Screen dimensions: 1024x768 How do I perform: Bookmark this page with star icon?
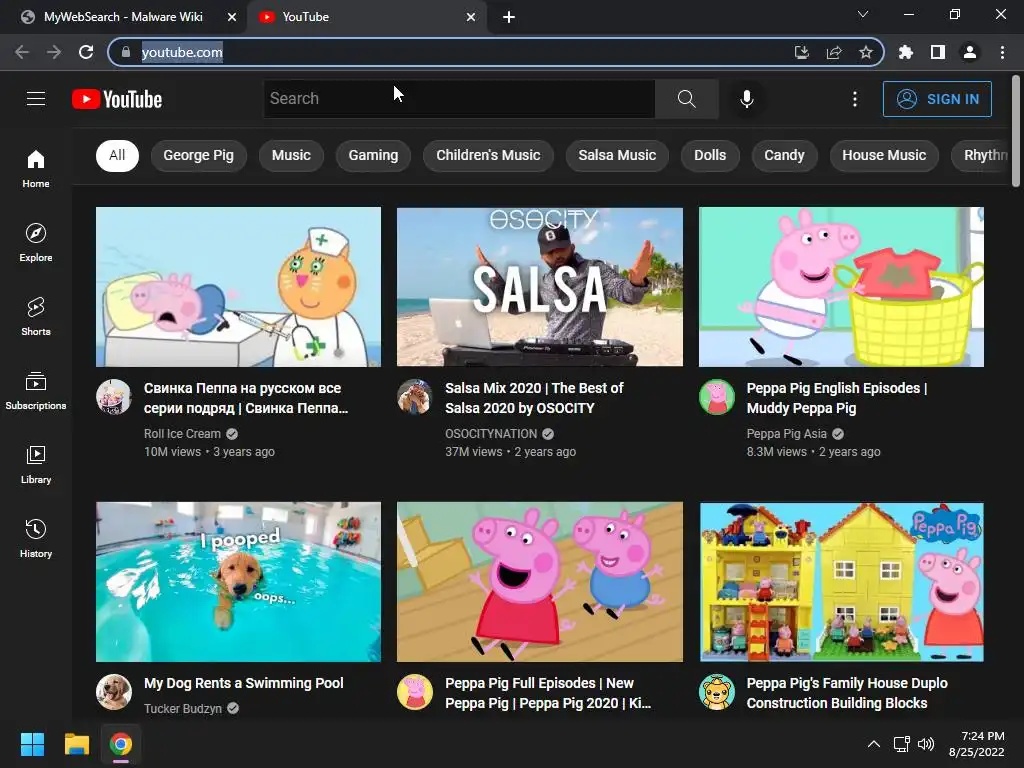click(x=866, y=52)
